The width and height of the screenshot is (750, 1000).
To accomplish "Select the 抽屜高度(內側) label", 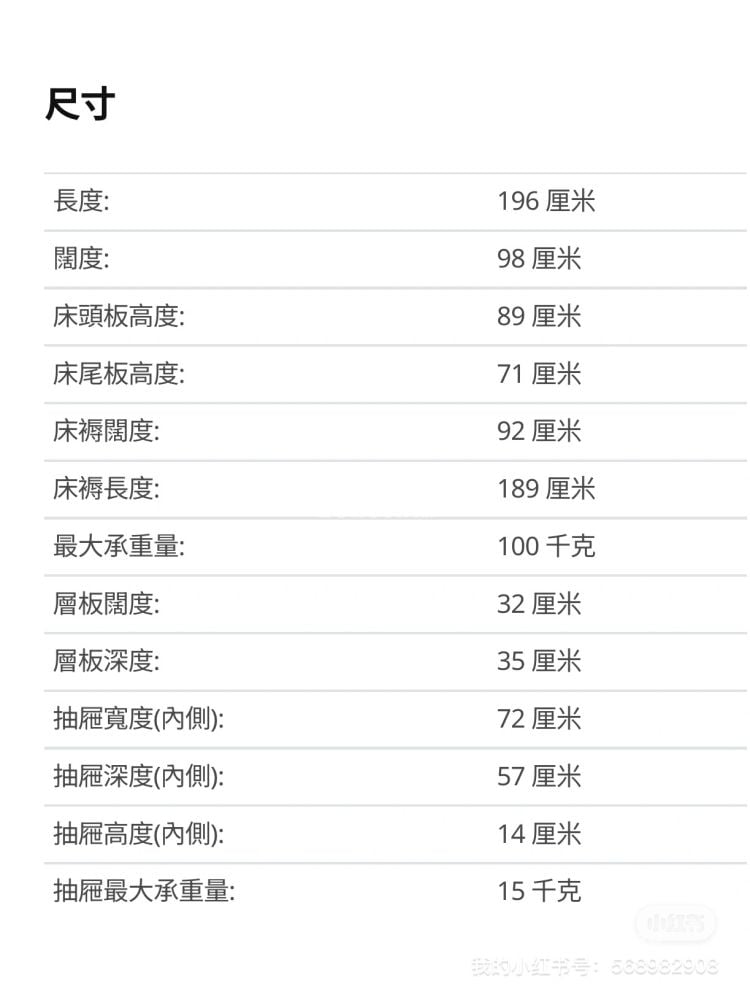I will pos(139,834).
